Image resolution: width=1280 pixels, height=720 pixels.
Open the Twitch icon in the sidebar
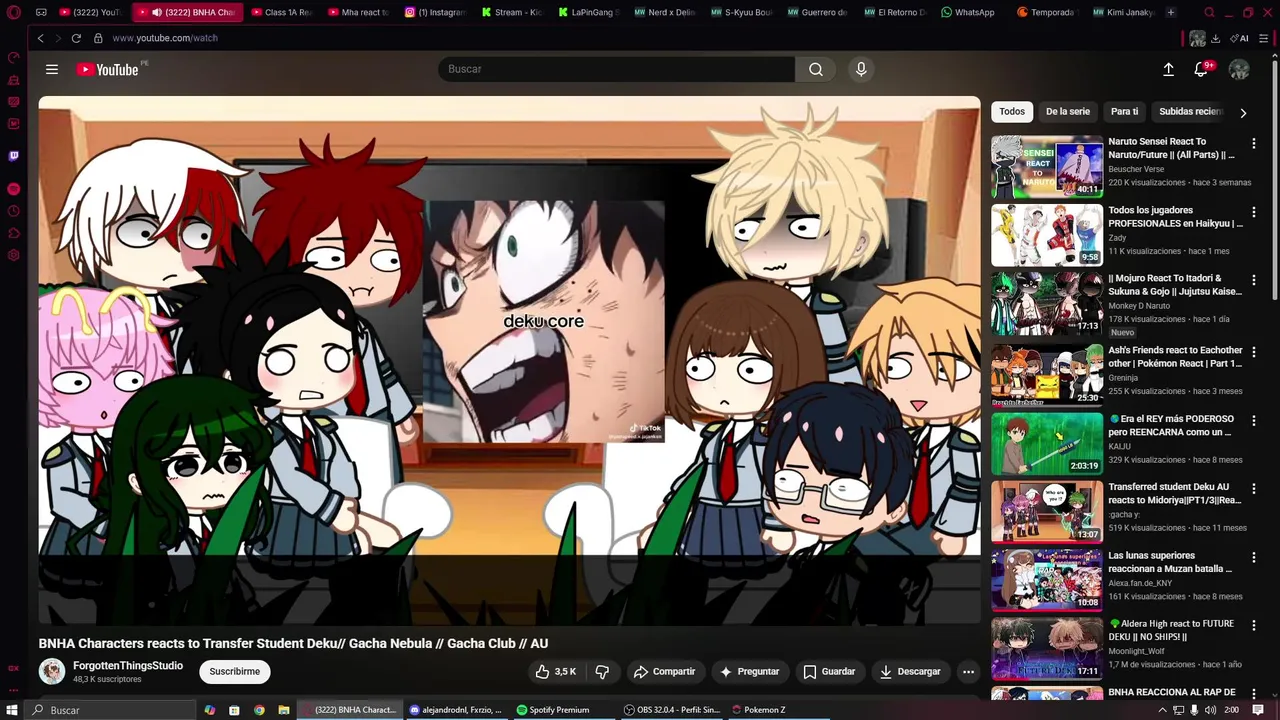click(13, 156)
